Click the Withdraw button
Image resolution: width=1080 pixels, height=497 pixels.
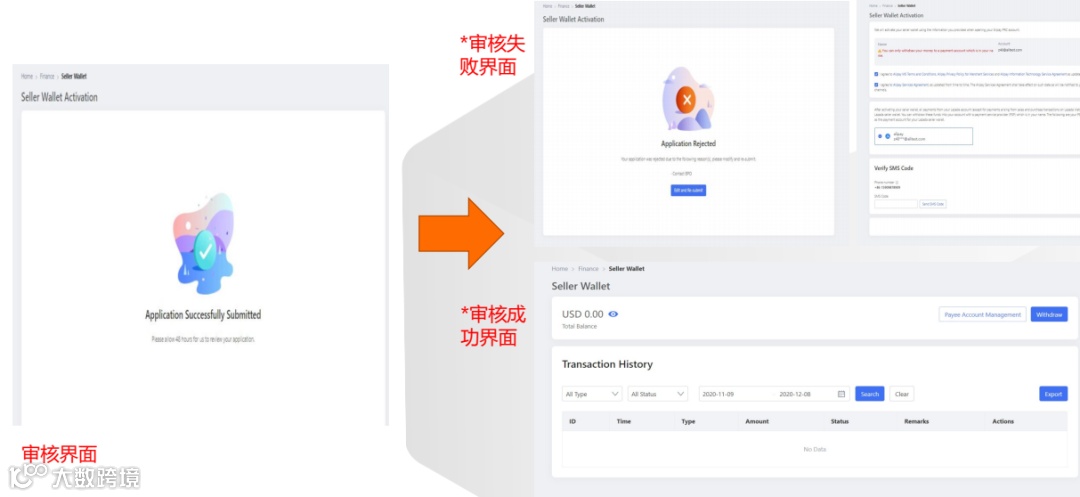[x=1049, y=315]
